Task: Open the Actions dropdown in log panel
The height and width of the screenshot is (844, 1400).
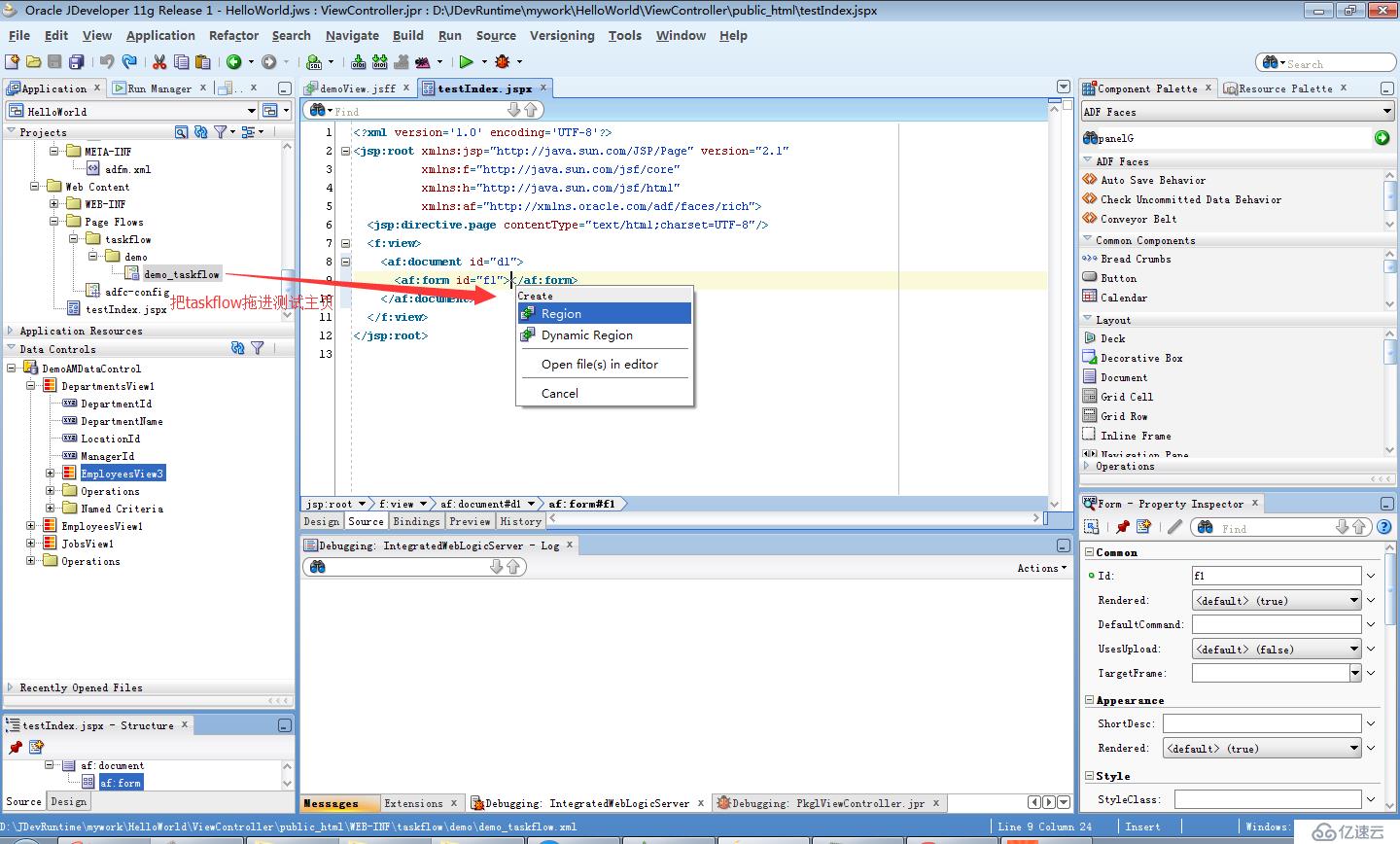Action: pyautogui.click(x=1041, y=568)
